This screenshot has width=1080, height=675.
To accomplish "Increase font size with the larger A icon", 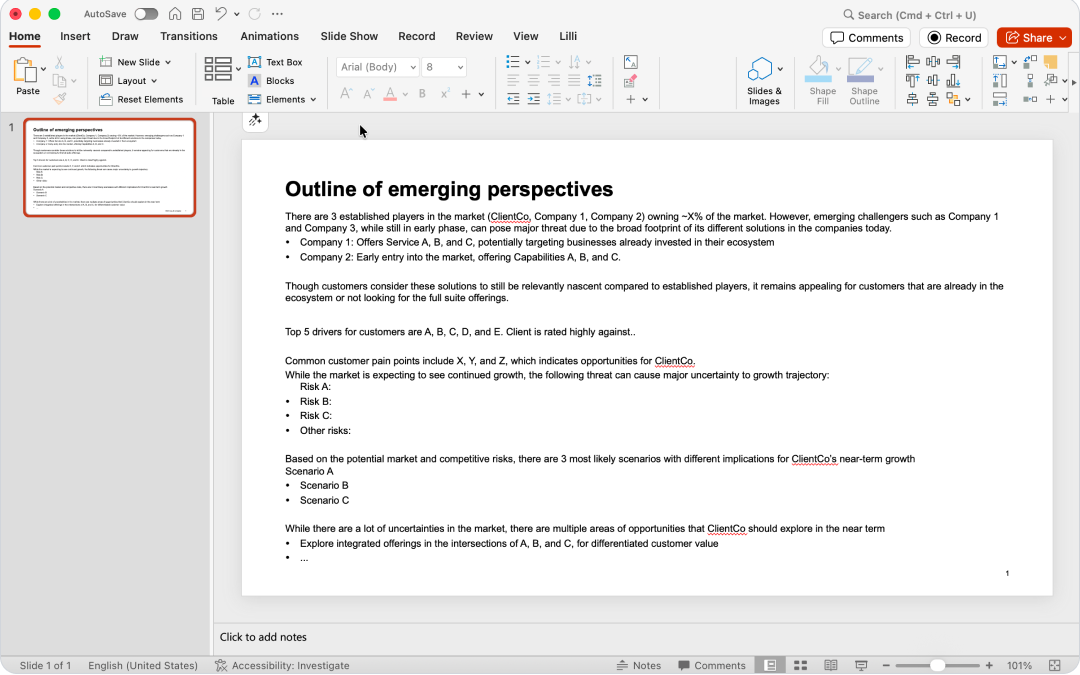I will [x=346, y=94].
